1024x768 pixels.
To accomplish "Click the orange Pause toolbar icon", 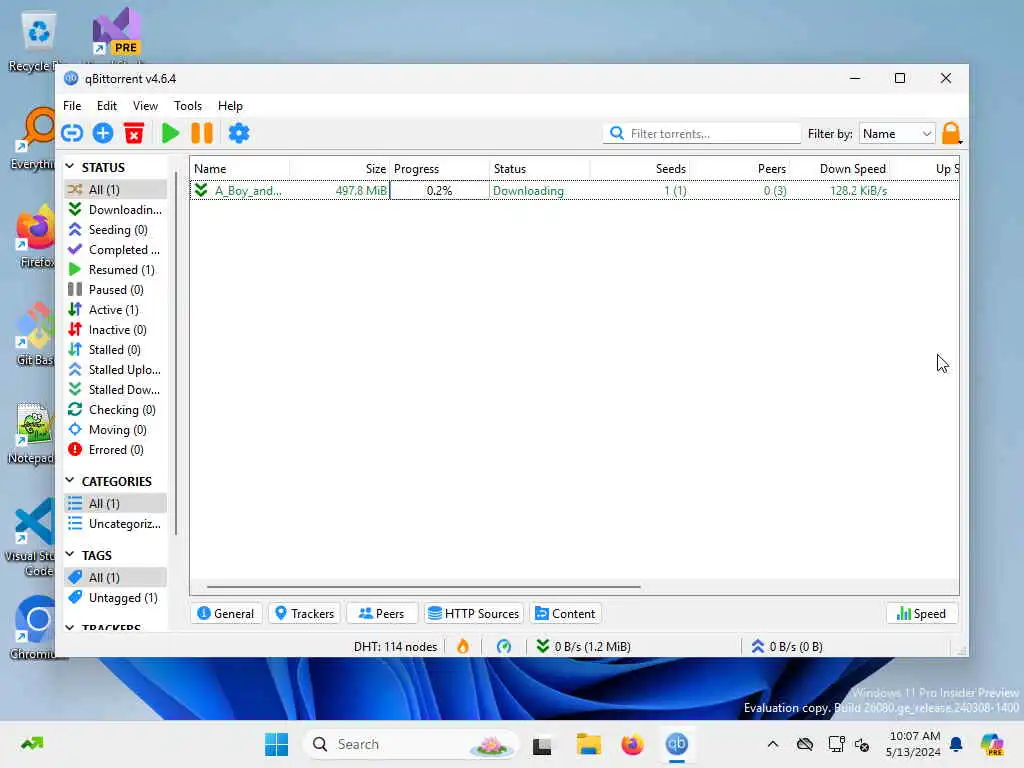I will click(202, 133).
